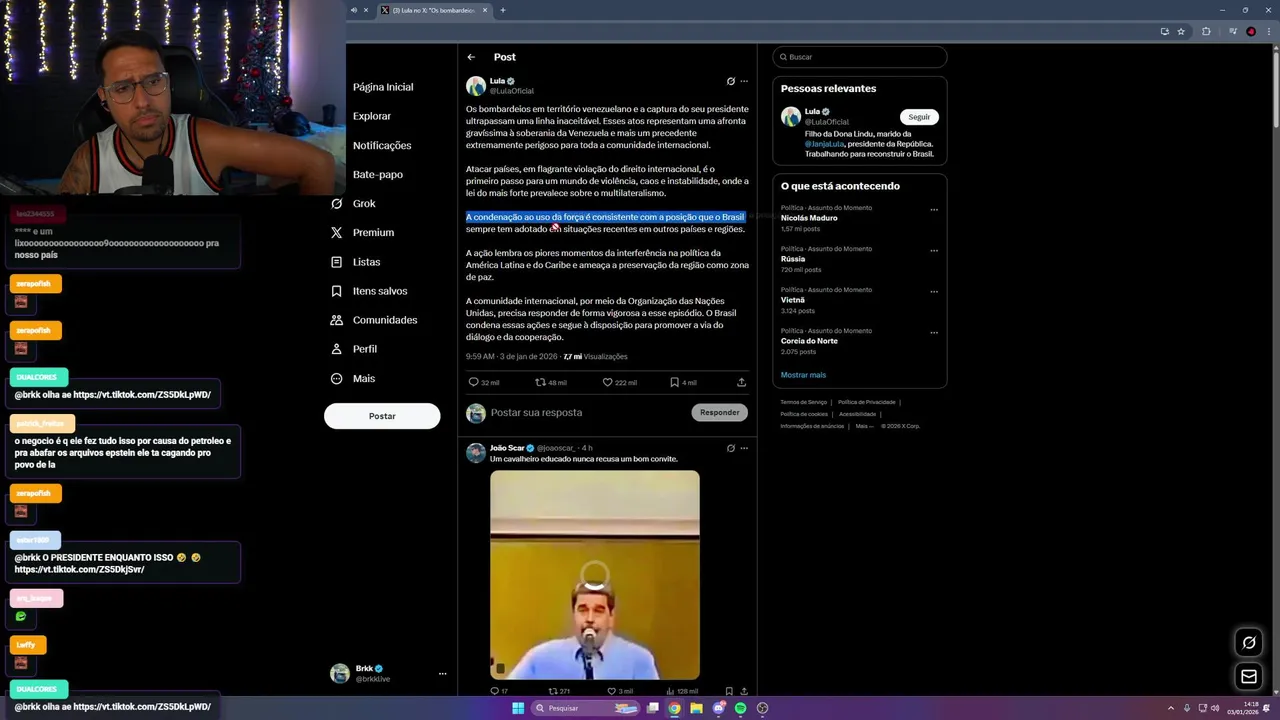This screenshot has height=720, width=1280.
Task: Follow Lula with the Seguir button
Action: coord(919,117)
